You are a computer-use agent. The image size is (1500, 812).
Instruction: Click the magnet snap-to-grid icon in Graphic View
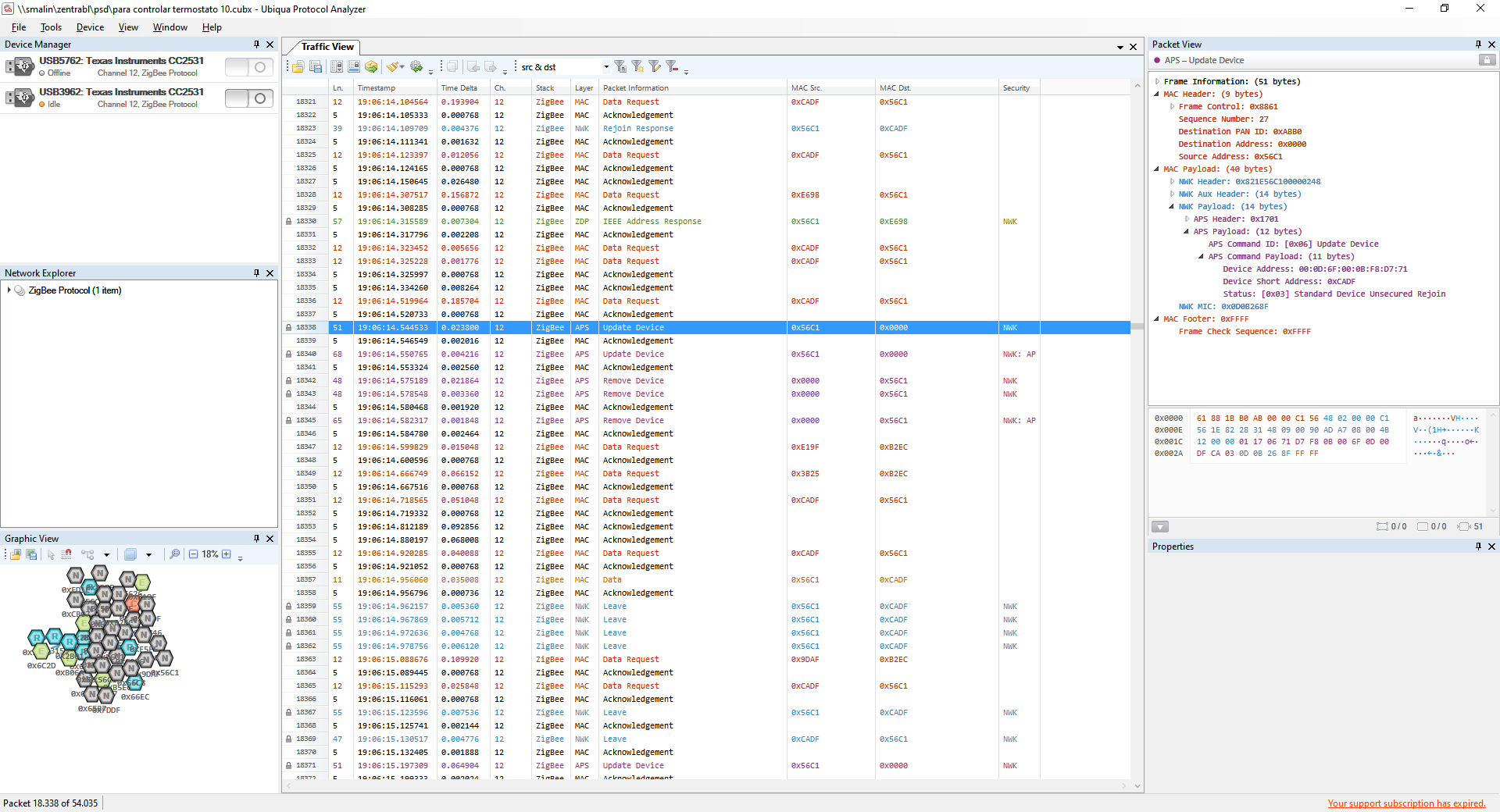coord(67,554)
